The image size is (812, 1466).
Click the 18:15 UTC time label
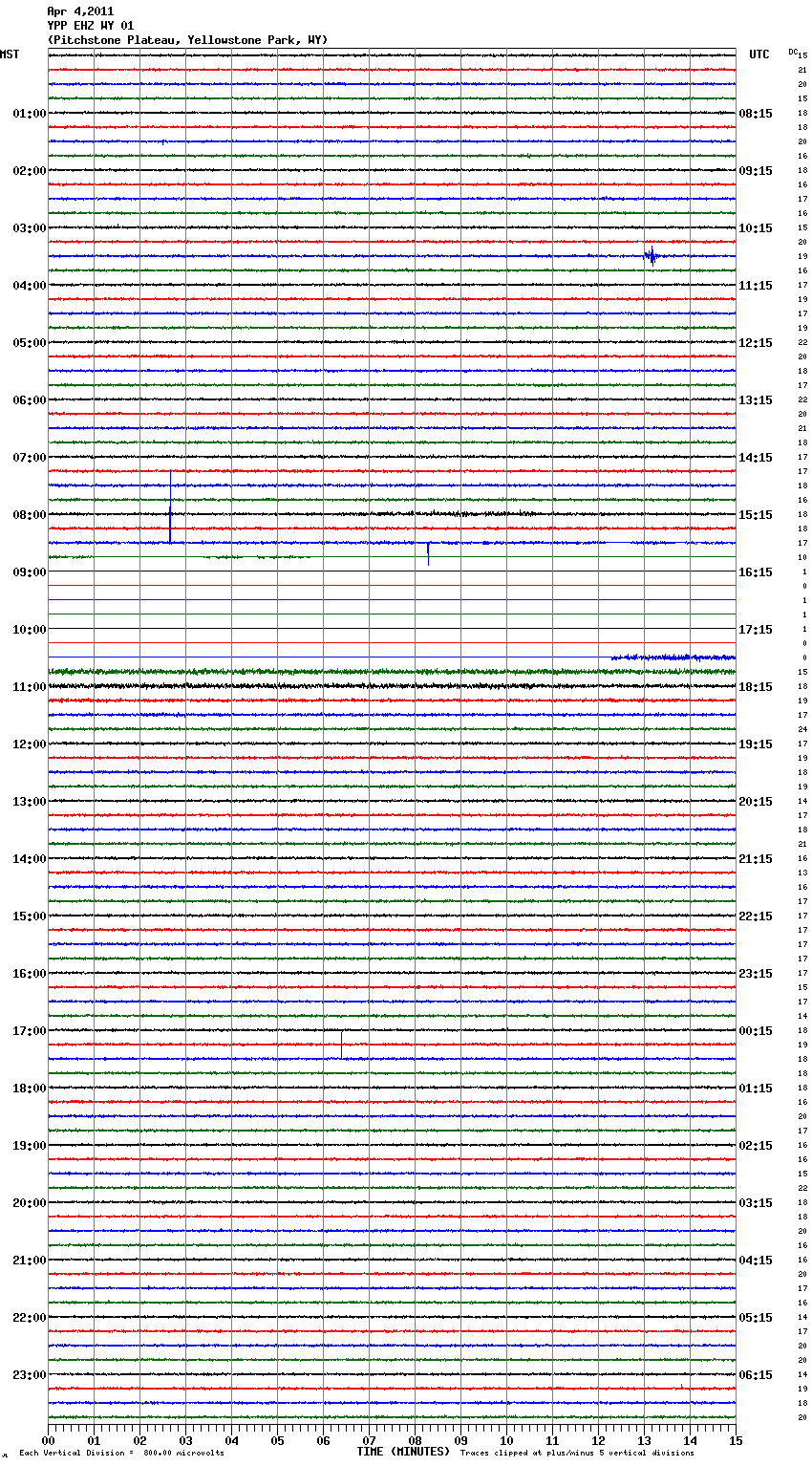[756, 687]
